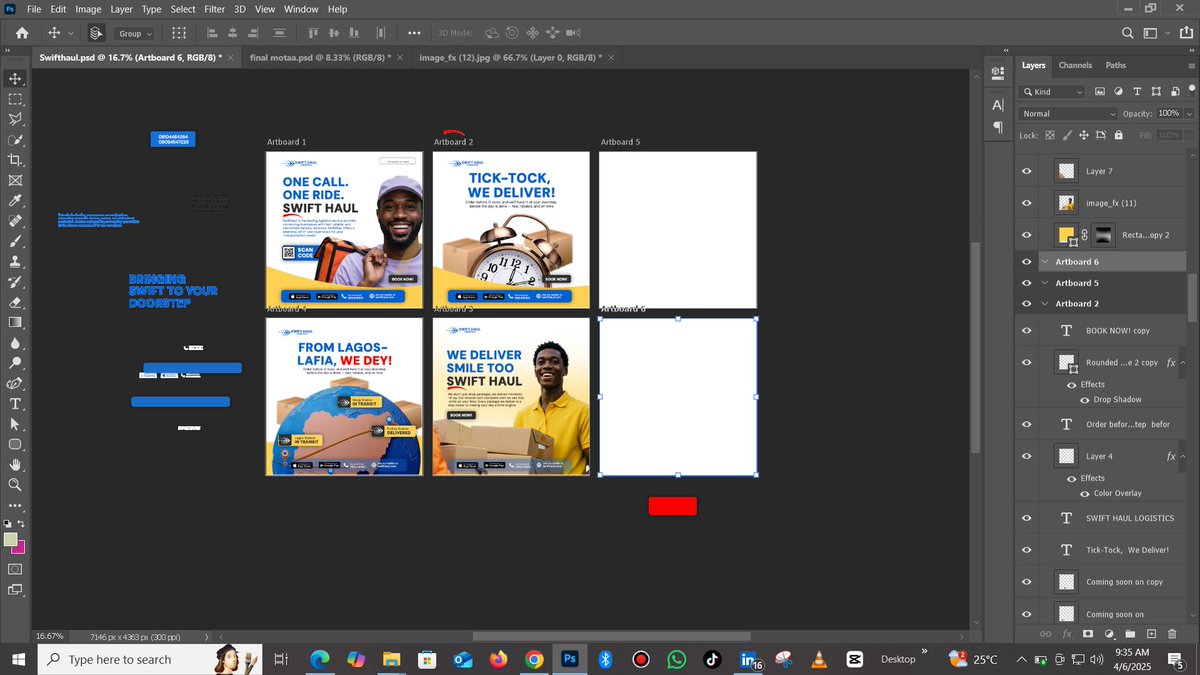
Task: Select the Rectangular Marquee tool
Action: [15, 99]
